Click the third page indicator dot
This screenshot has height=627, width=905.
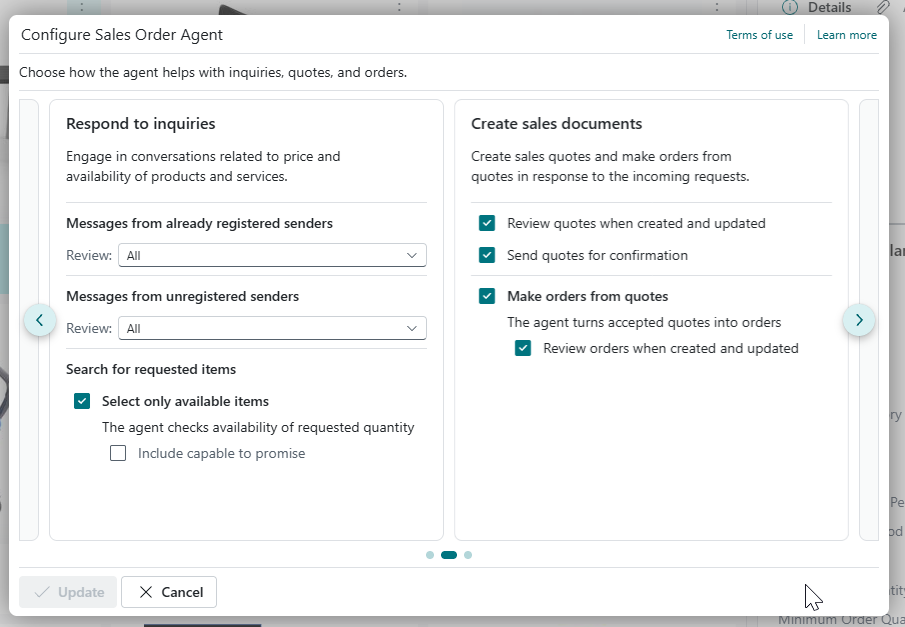468,555
